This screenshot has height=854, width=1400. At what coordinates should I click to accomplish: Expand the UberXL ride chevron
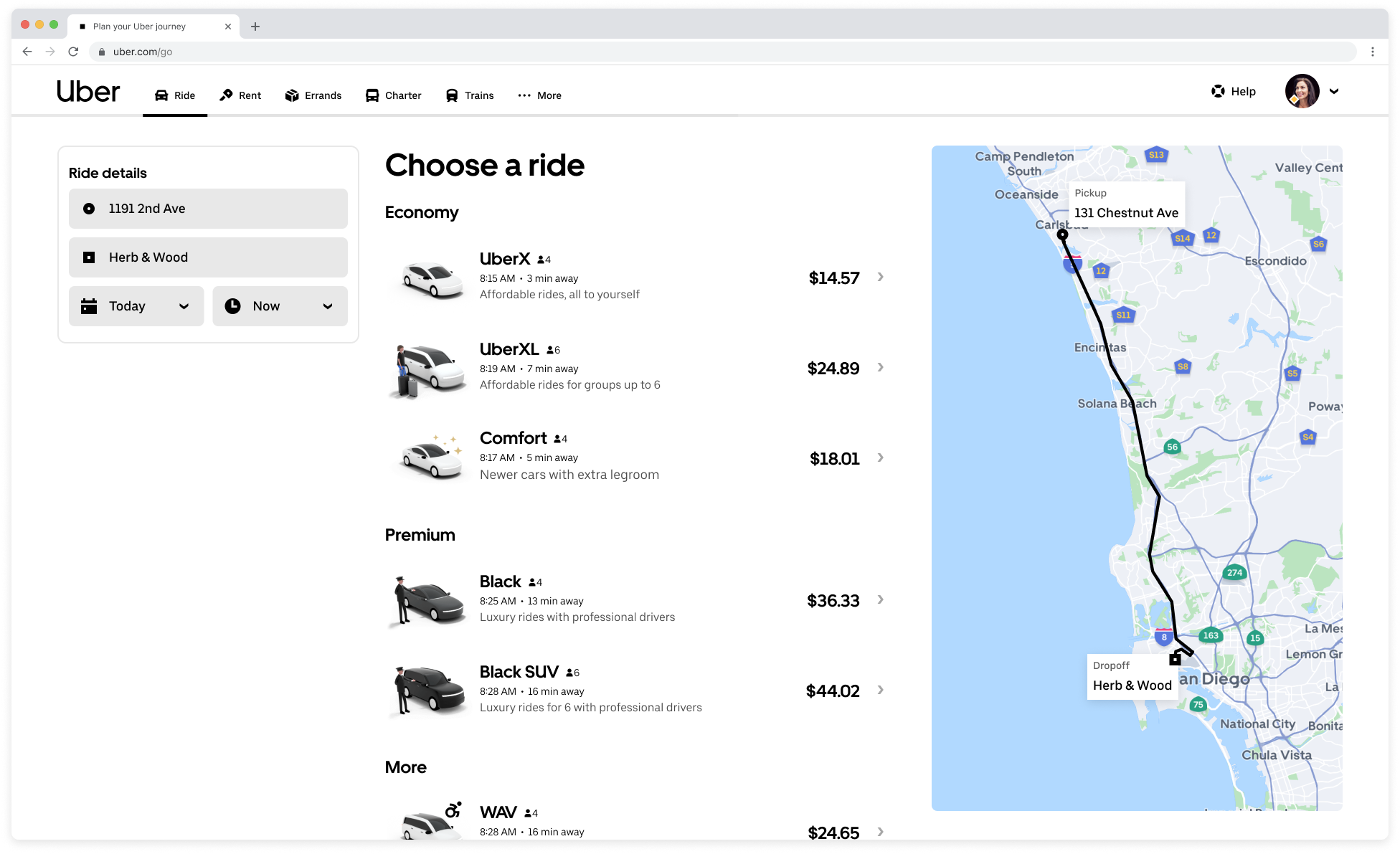pyautogui.click(x=881, y=368)
